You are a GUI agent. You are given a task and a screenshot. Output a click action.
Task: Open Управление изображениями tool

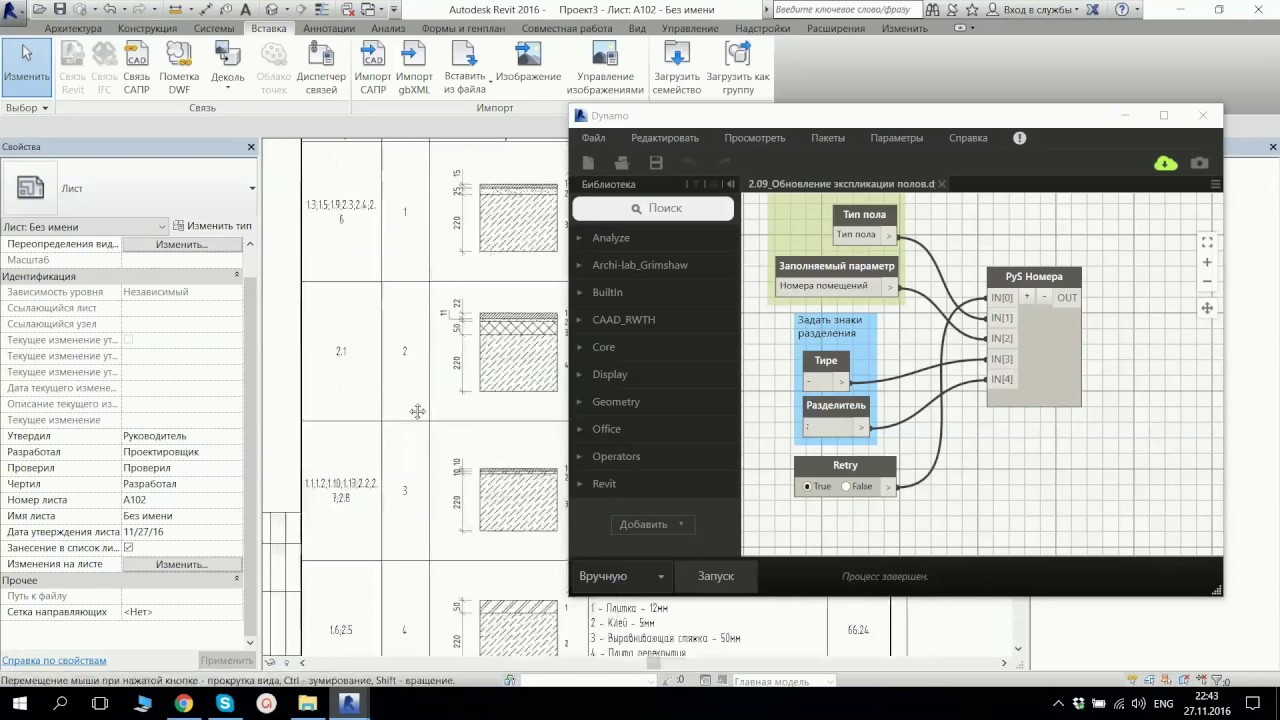[x=605, y=68]
